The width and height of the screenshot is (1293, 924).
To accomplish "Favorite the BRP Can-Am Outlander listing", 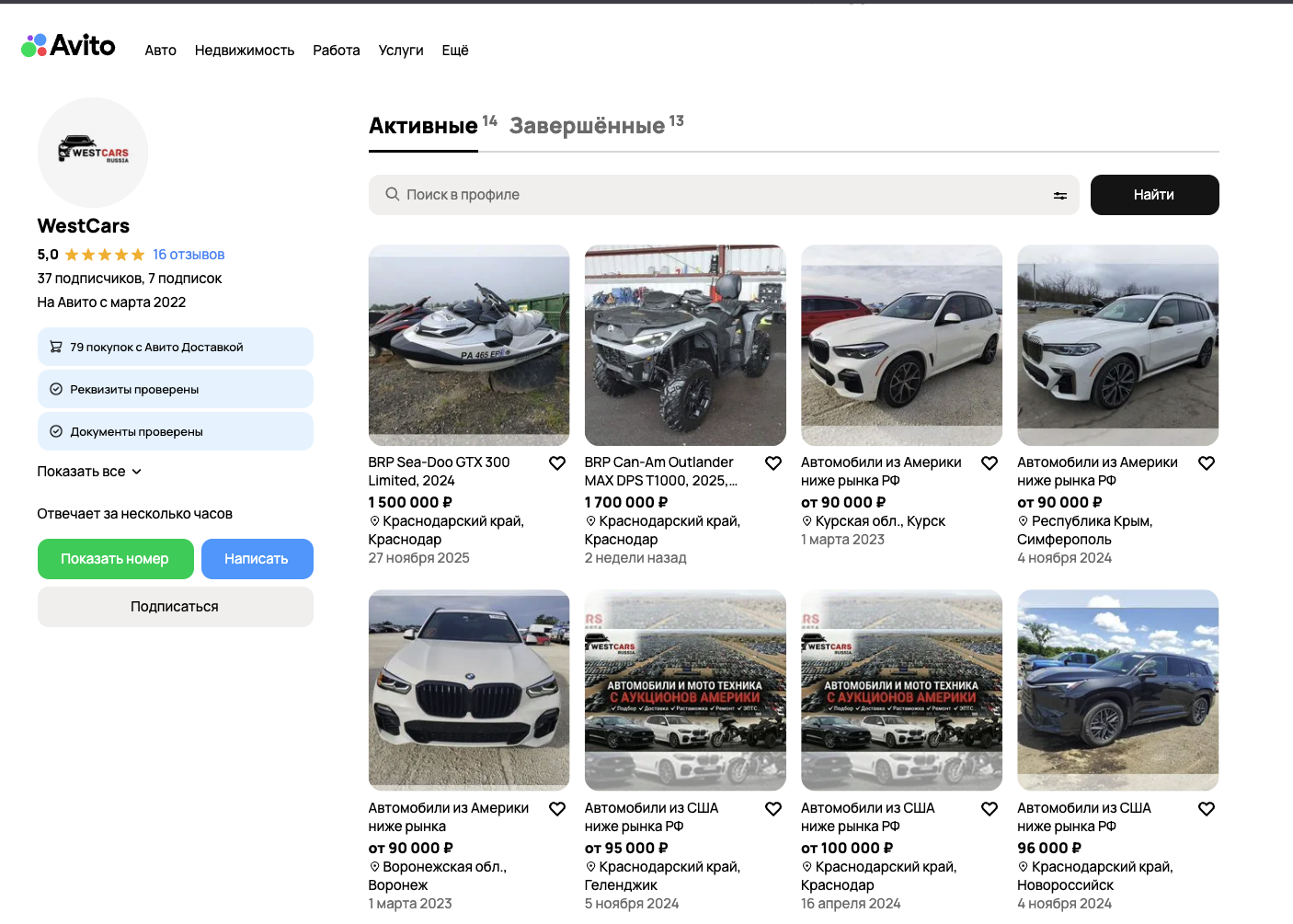I will tap(773, 463).
